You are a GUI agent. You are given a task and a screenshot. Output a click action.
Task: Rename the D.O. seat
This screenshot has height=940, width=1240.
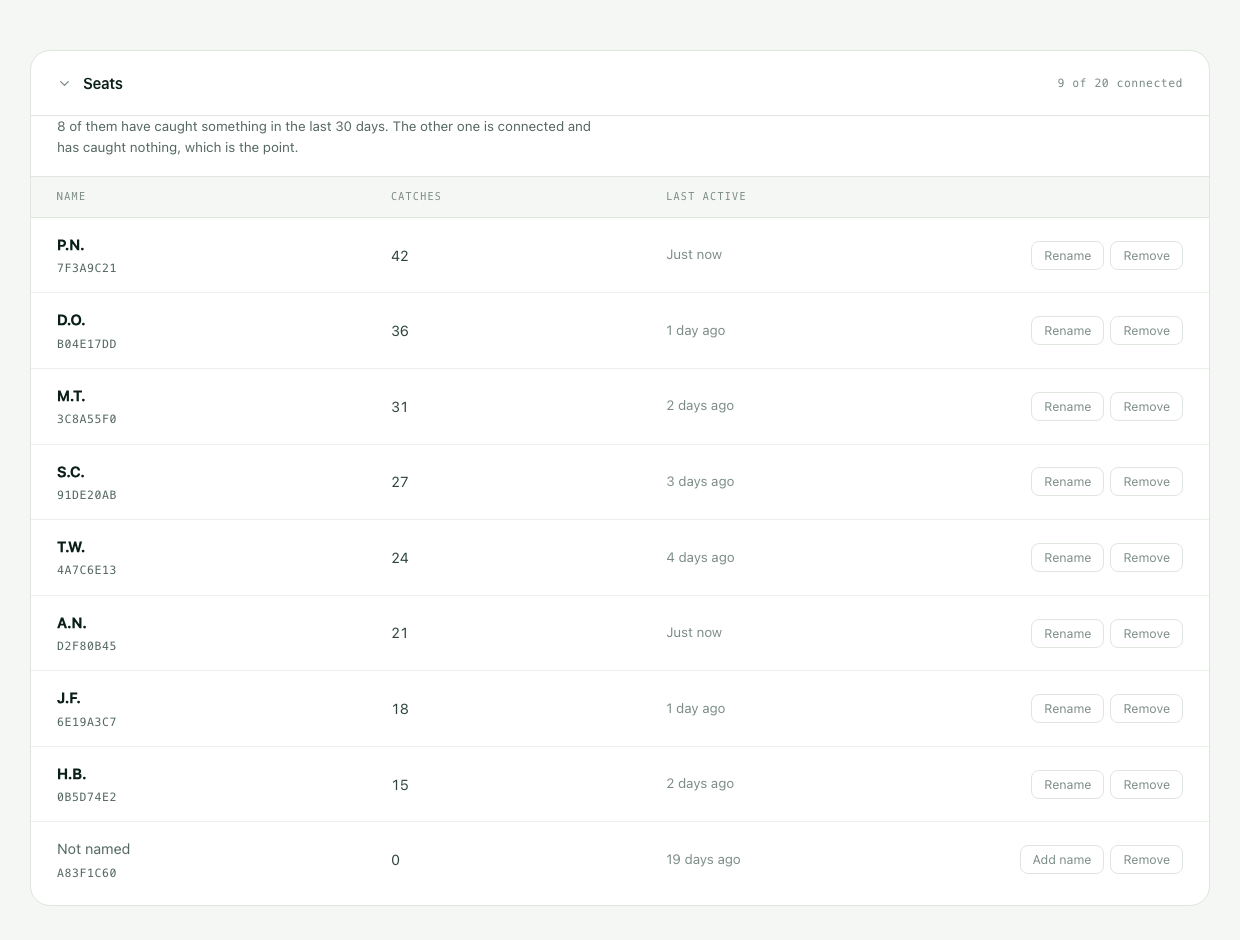click(x=1067, y=331)
